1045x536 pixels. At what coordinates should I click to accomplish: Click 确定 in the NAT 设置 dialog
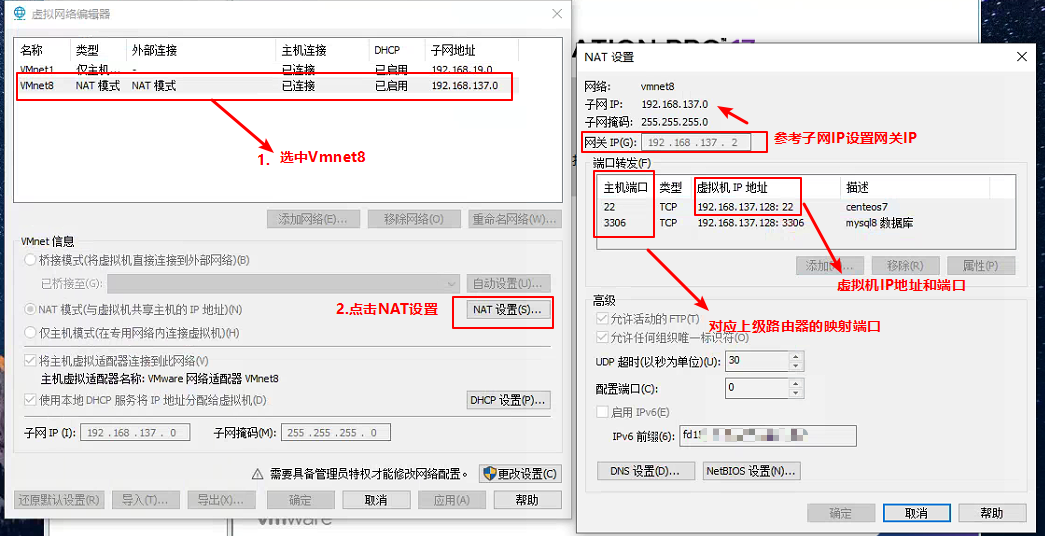[x=841, y=513]
